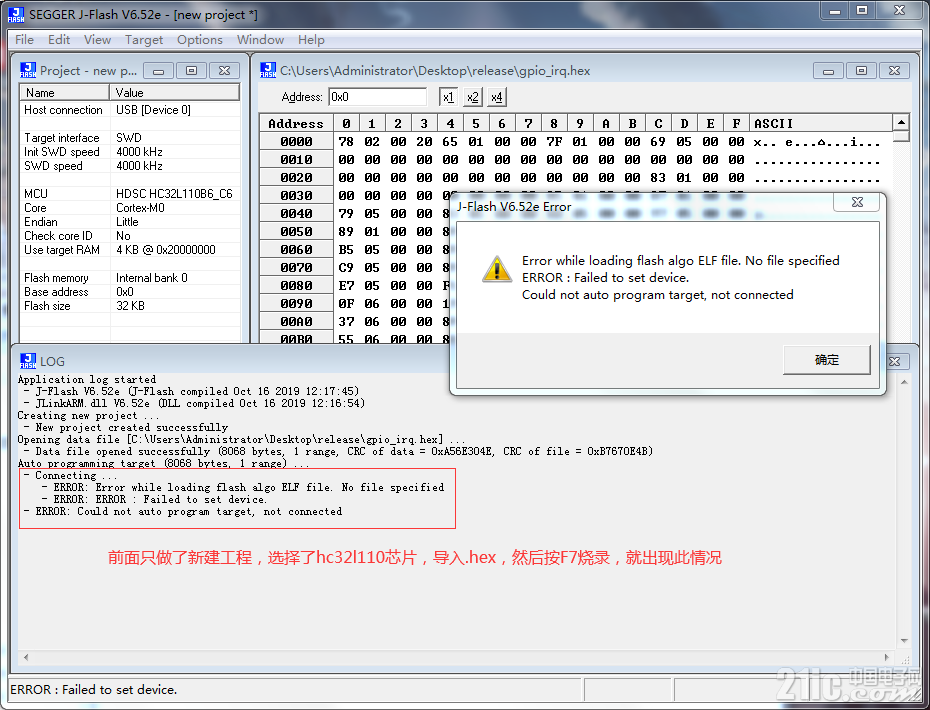Select '32 KB' flash size value
The width and height of the screenshot is (930, 710).
(x=130, y=305)
